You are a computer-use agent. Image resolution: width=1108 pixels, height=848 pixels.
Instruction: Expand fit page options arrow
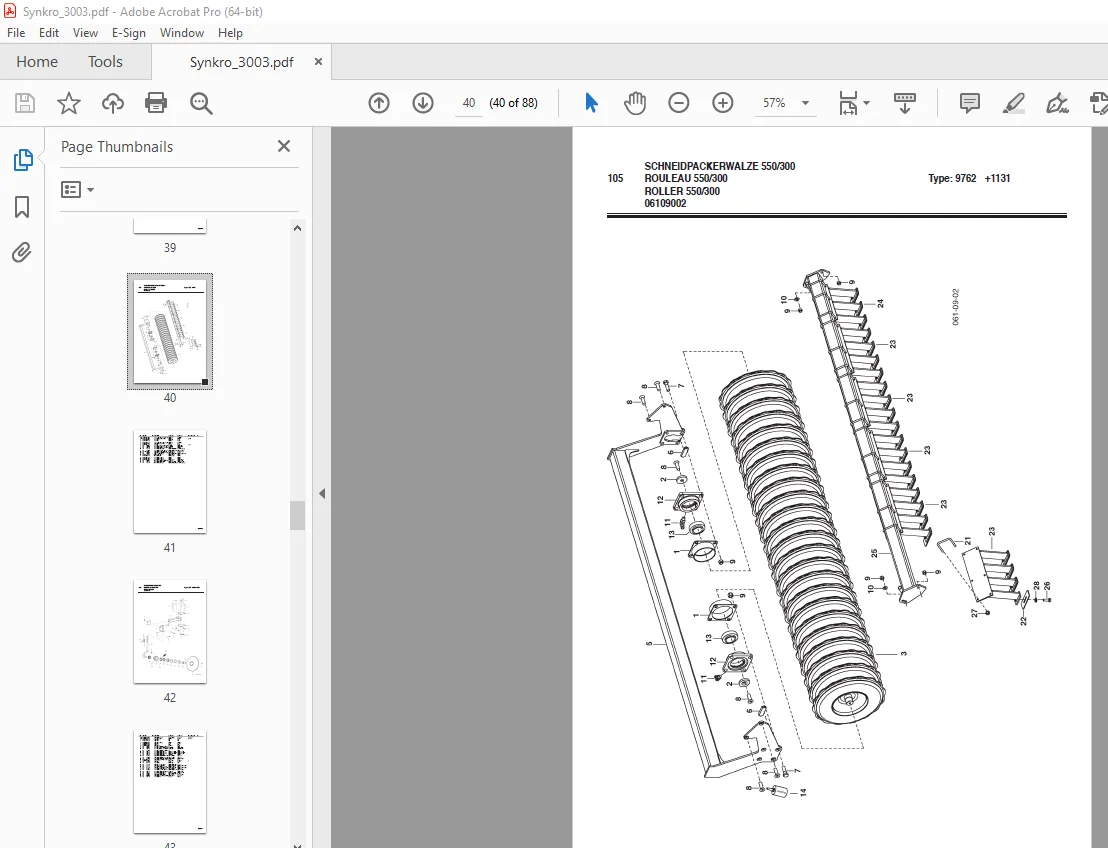click(866, 103)
